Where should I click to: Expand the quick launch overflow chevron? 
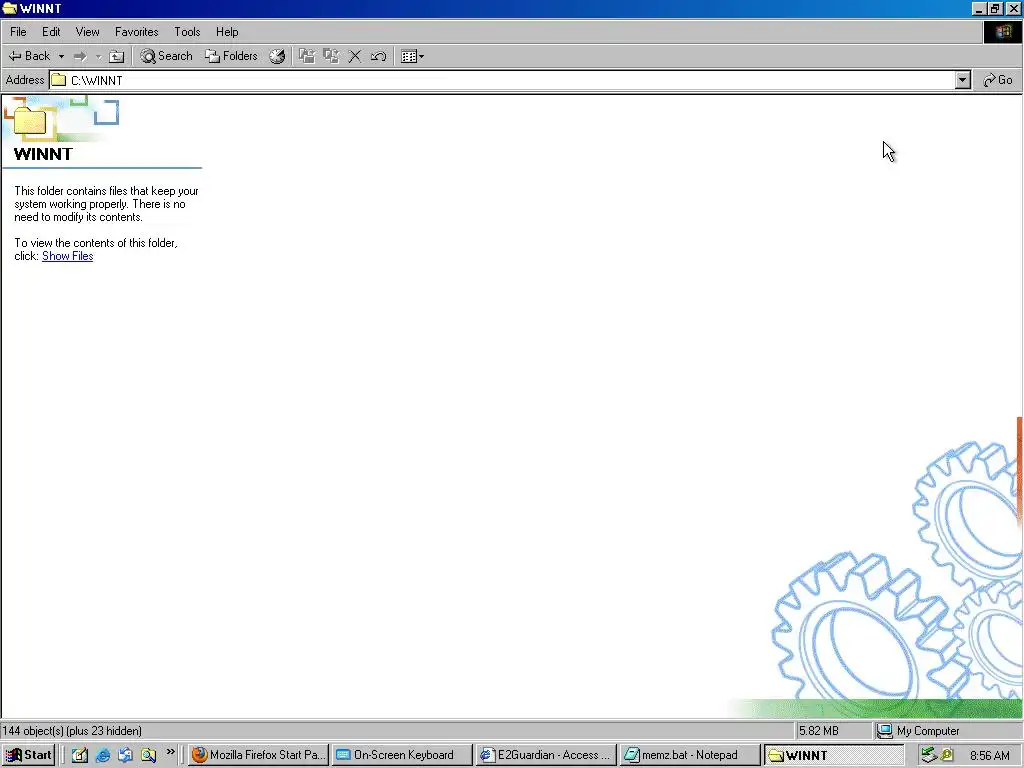tap(170, 752)
